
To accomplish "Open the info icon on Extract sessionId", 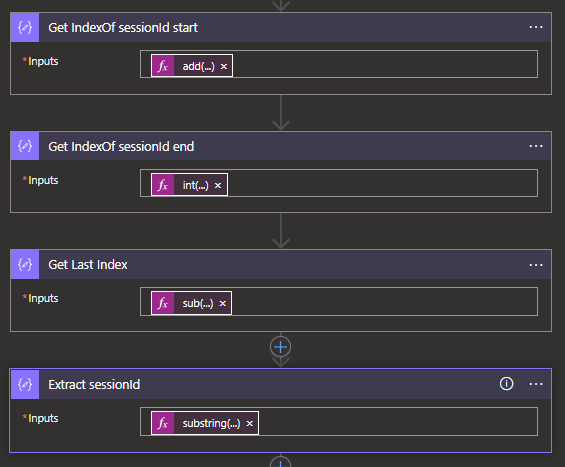I will 506,384.
